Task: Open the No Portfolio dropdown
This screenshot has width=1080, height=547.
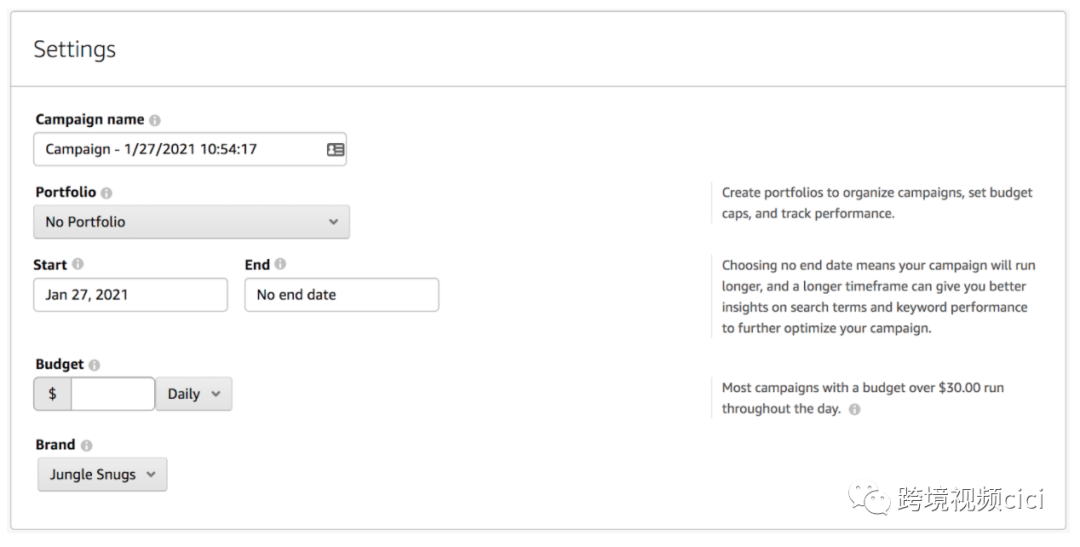Action: click(x=192, y=222)
